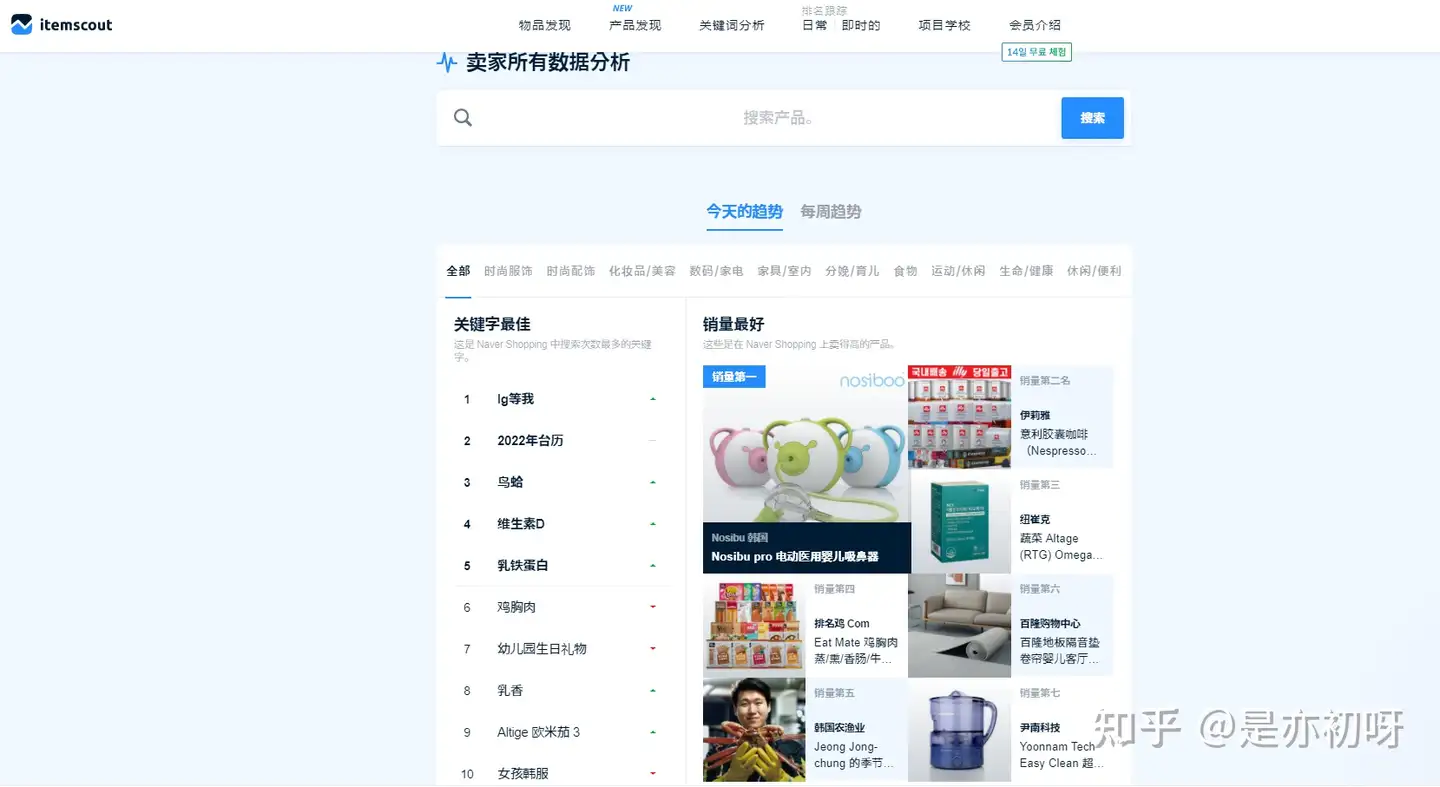Click down-trend arrow for 女孩韩服
The image size is (1440, 787).
tap(653, 774)
